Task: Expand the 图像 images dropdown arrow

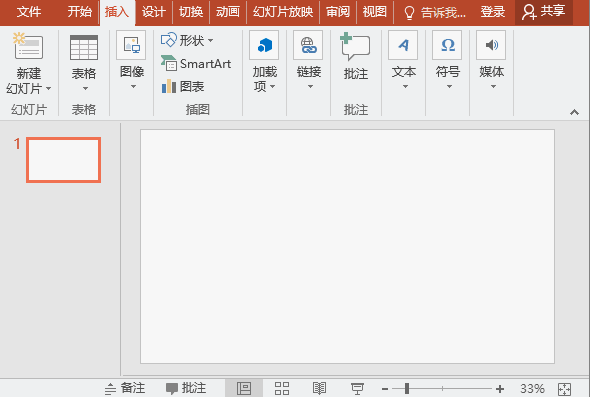Action: (x=133, y=87)
